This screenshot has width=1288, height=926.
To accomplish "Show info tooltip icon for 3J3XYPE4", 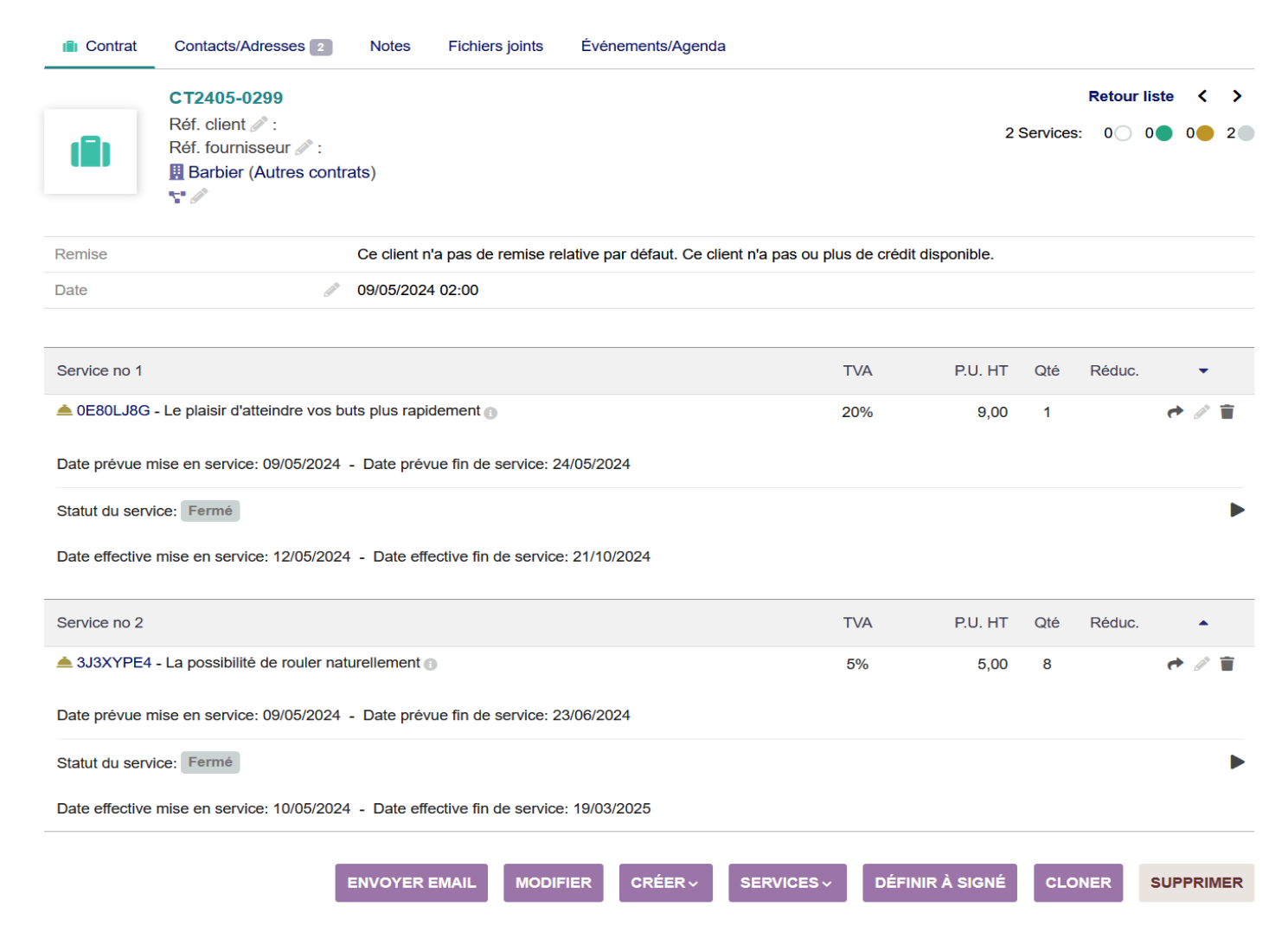I will pos(431,665).
